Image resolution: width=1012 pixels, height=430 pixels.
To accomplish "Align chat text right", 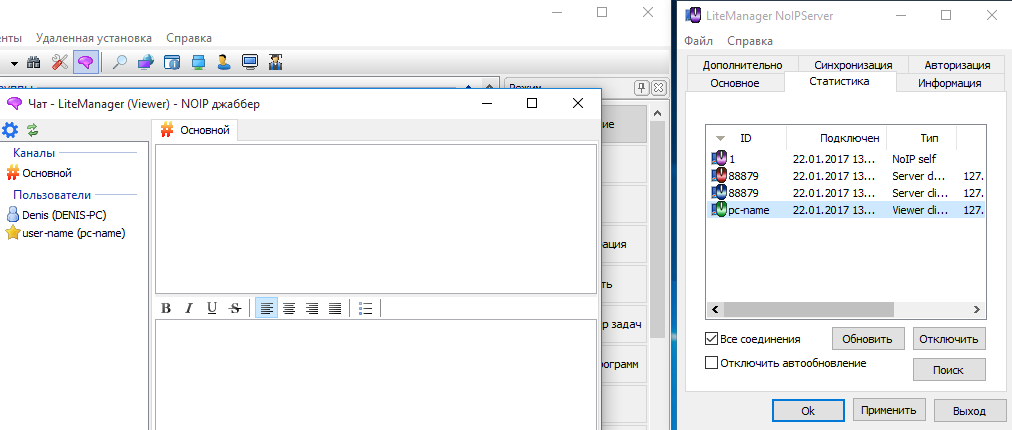I will [312, 309].
